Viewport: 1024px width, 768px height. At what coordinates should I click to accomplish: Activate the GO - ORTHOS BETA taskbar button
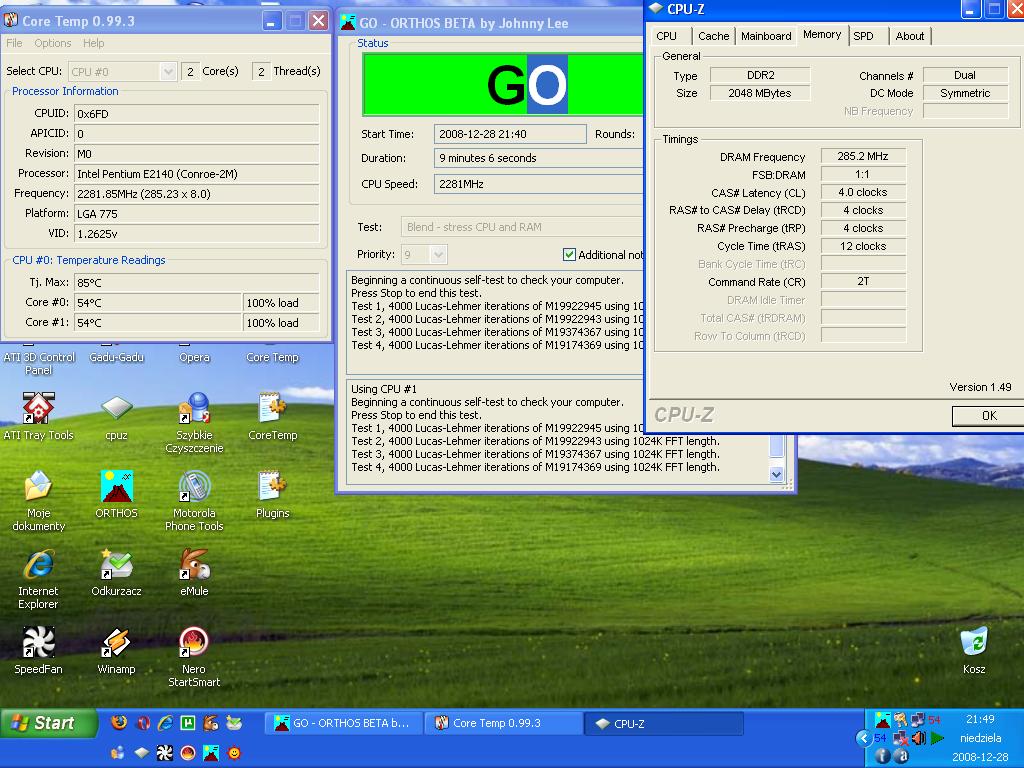pyautogui.click(x=344, y=723)
